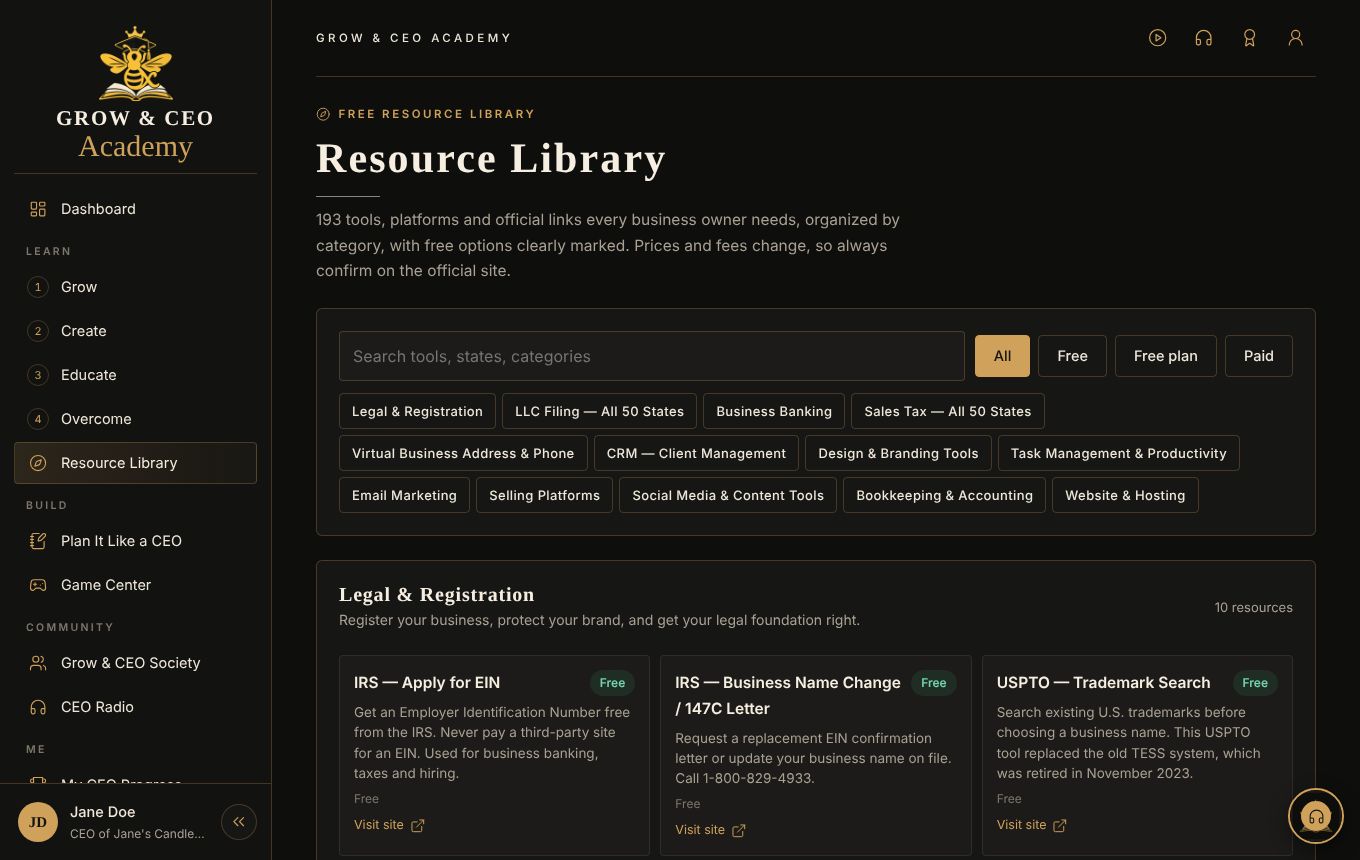The image size is (1360, 860).
Task: Visit site for USPTO Trademark Search
Action: [x=1032, y=825]
